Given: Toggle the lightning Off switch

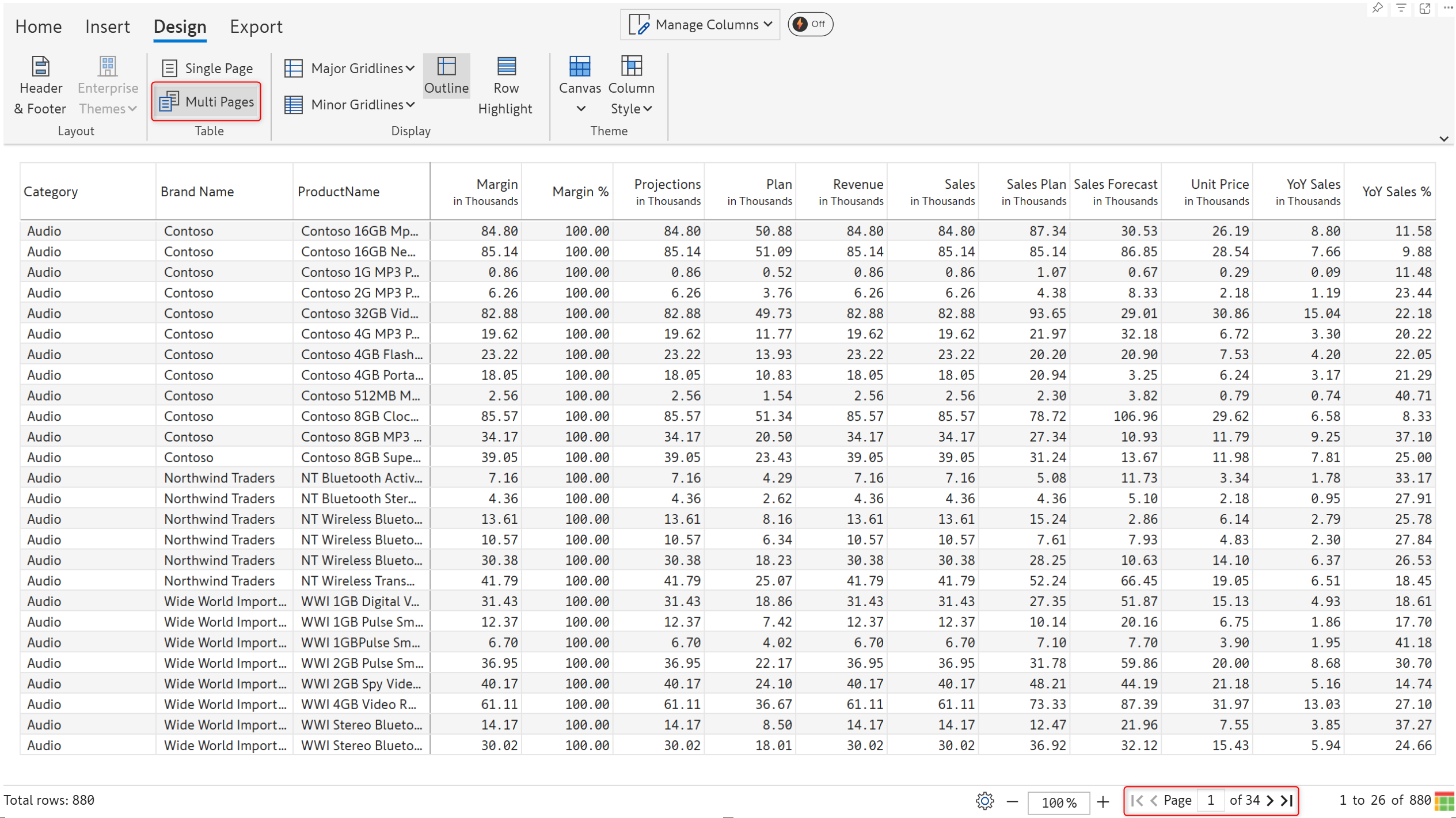Looking at the screenshot, I should 809,24.
